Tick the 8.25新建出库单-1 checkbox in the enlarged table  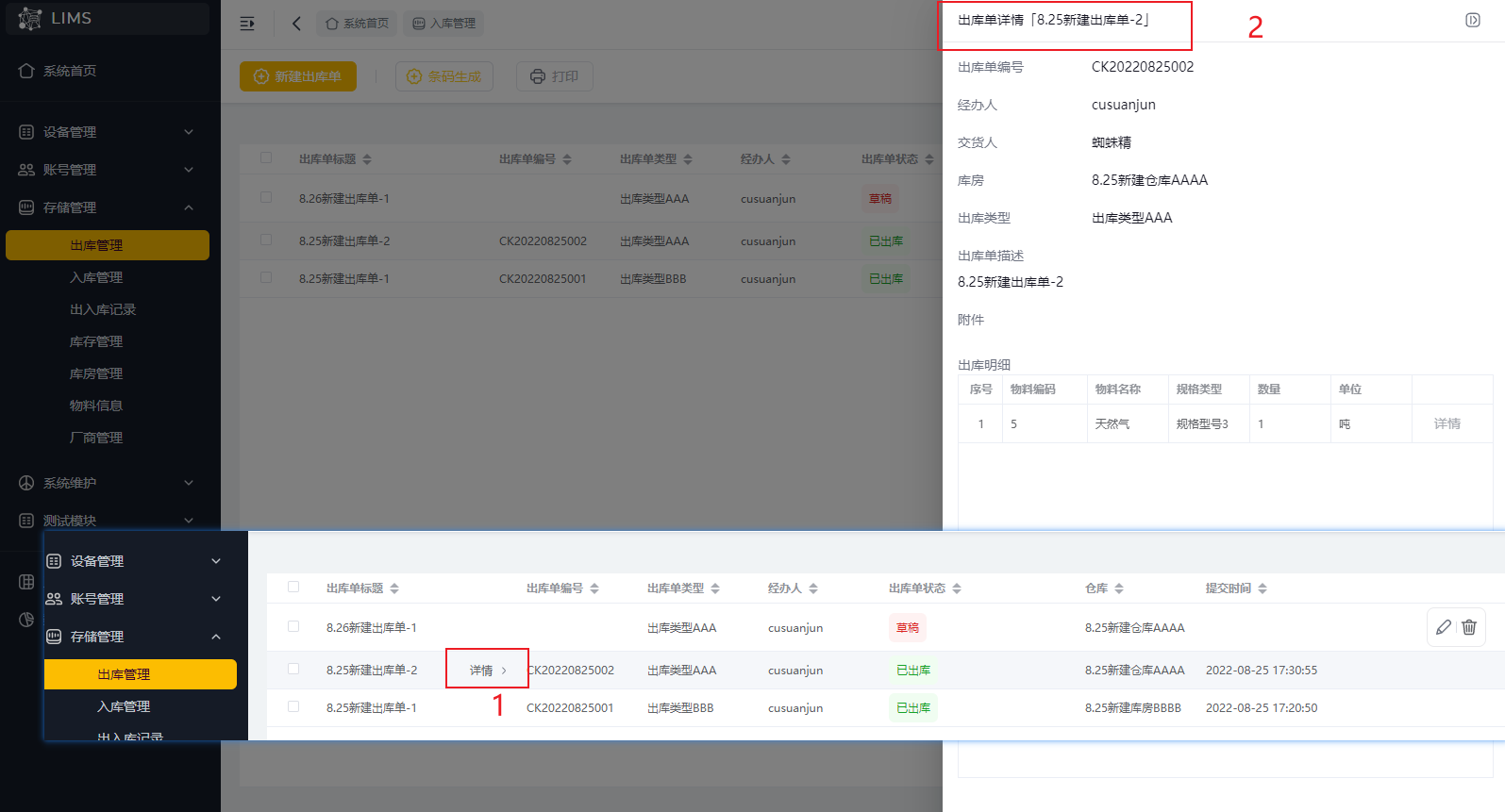pos(293,707)
